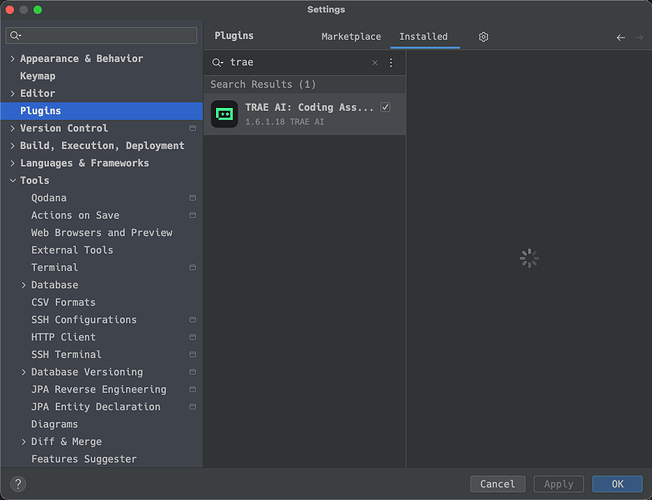Click the project-level icon beside SSH Configurations

pyautogui.click(x=193, y=320)
